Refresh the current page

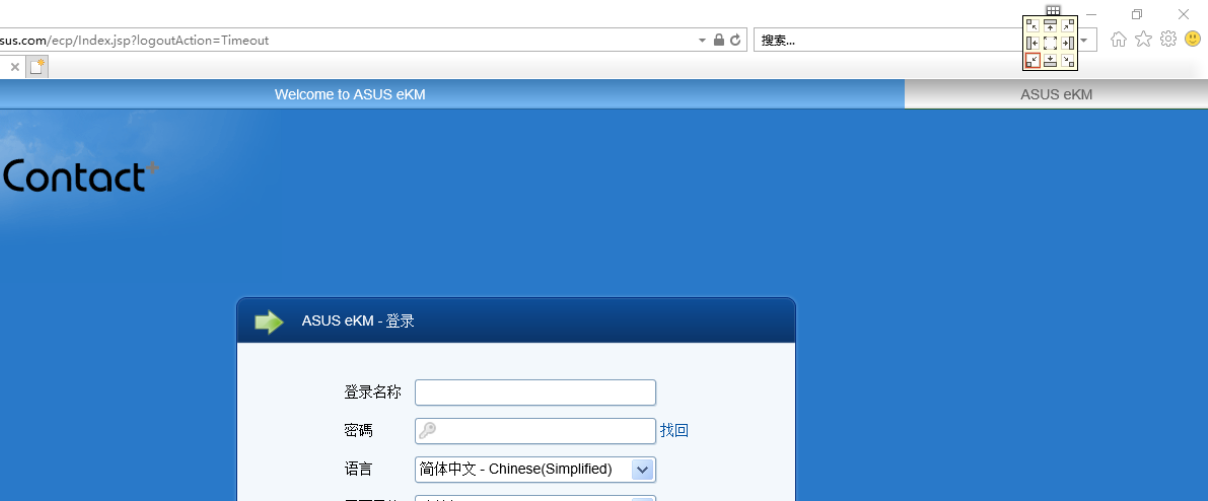(x=735, y=40)
